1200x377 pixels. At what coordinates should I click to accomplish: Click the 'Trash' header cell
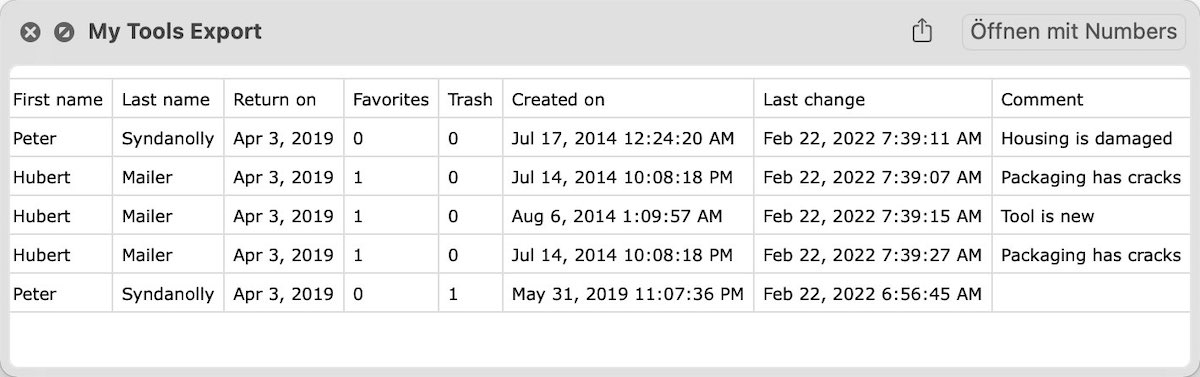[x=470, y=99]
